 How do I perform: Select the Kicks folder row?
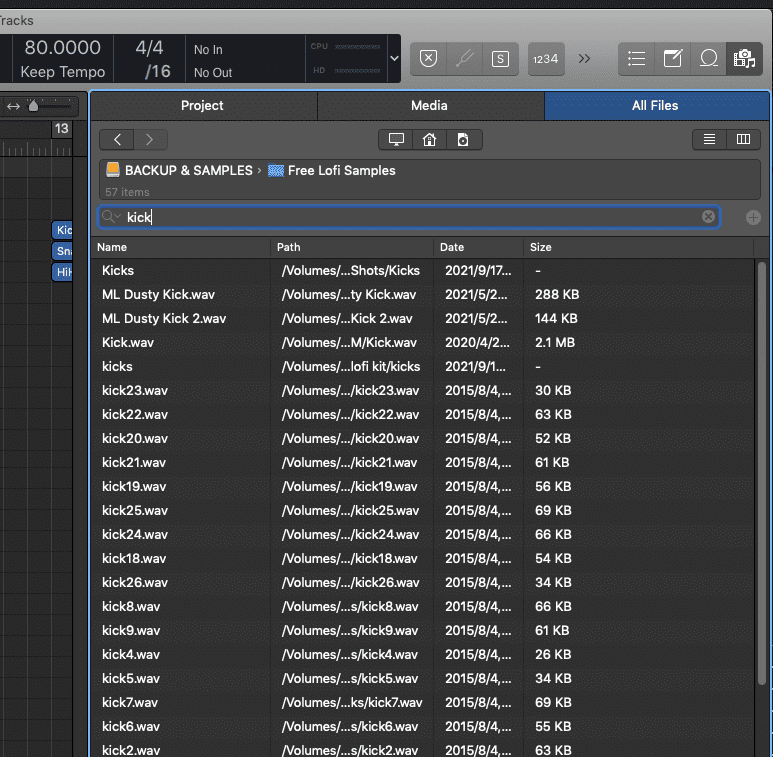click(x=423, y=271)
